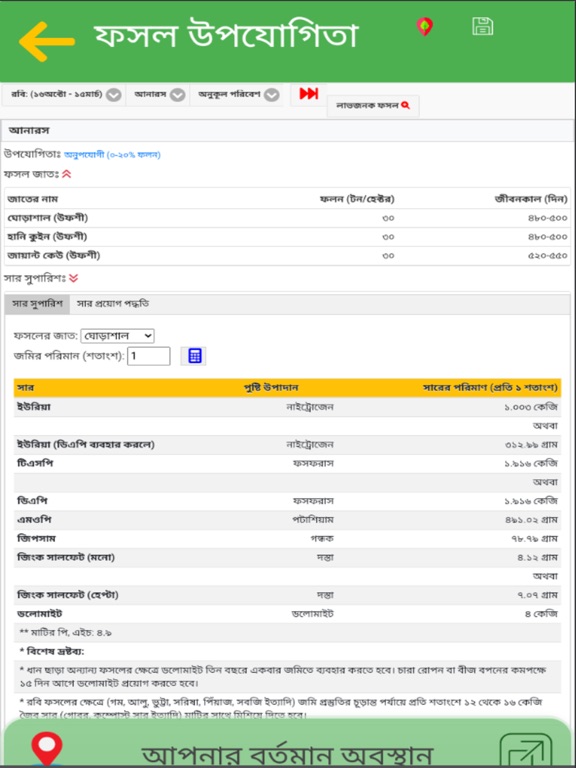Click সারের পরিমাণ column header

490,388
